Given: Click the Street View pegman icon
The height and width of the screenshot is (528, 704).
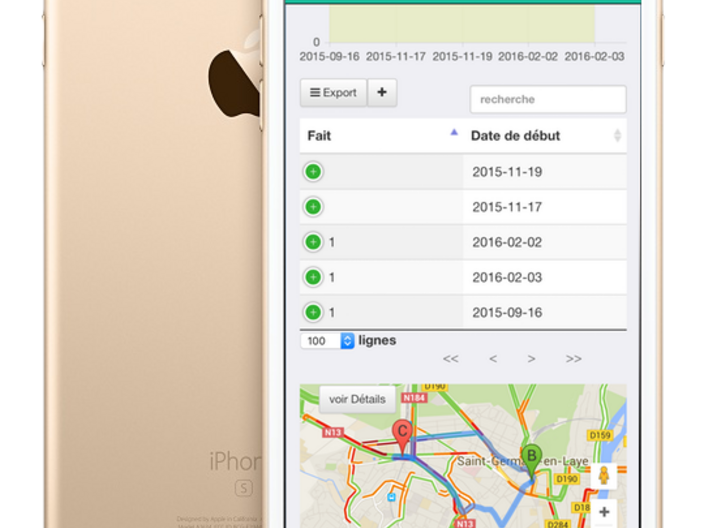Looking at the screenshot, I should point(603,475).
